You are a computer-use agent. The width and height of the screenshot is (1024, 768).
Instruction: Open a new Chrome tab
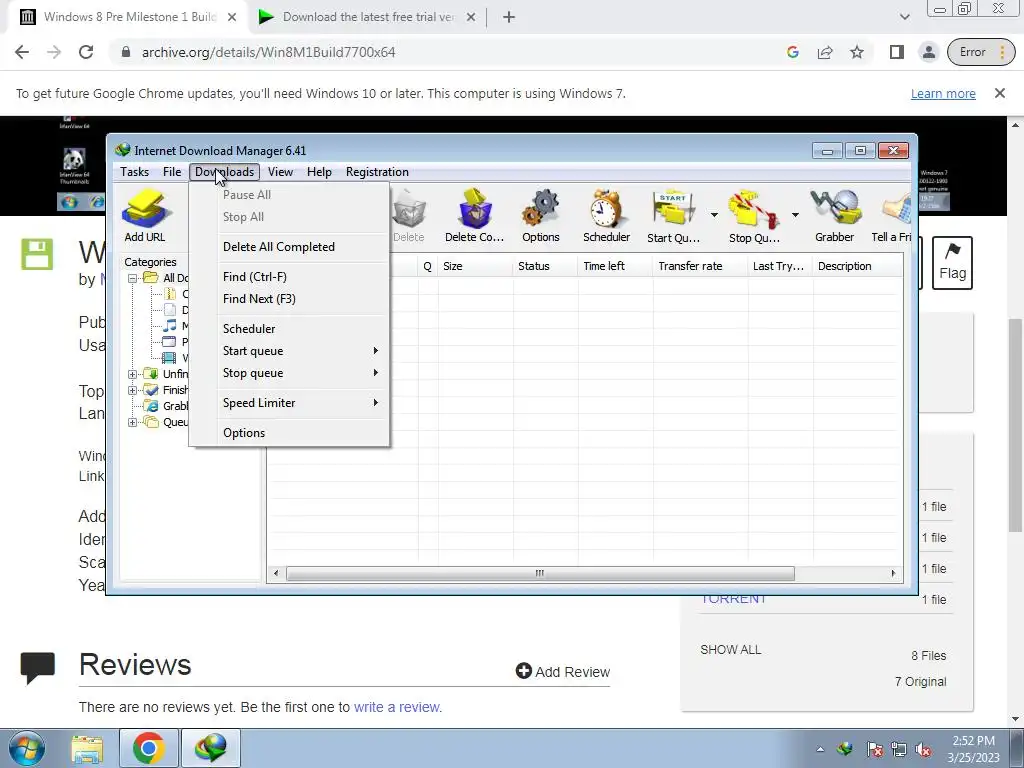pyautogui.click(x=509, y=17)
